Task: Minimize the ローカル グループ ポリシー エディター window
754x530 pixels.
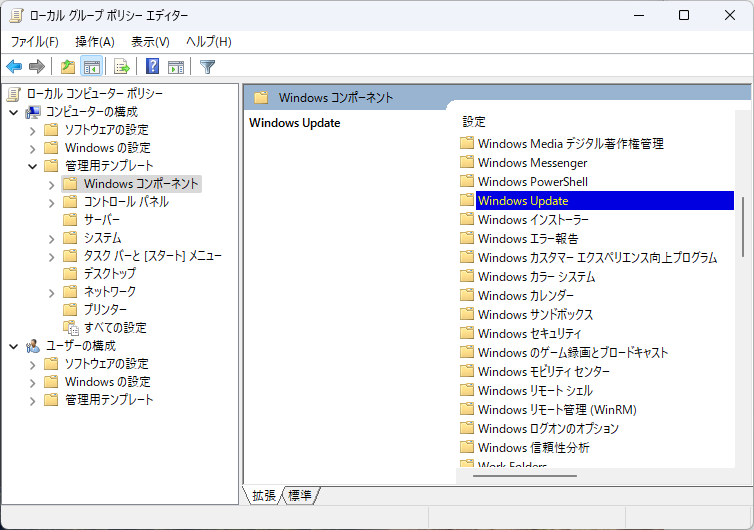Action: point(639,15)
